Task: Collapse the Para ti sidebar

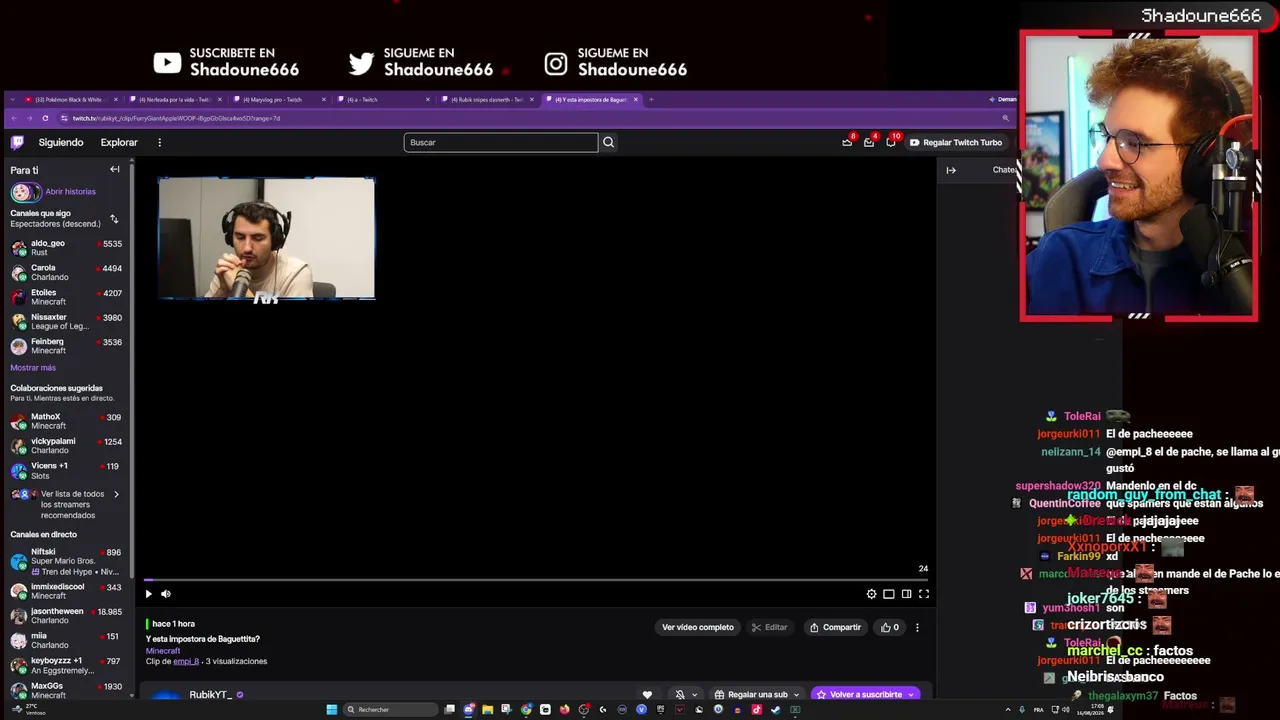Action: tap(115, 170)
